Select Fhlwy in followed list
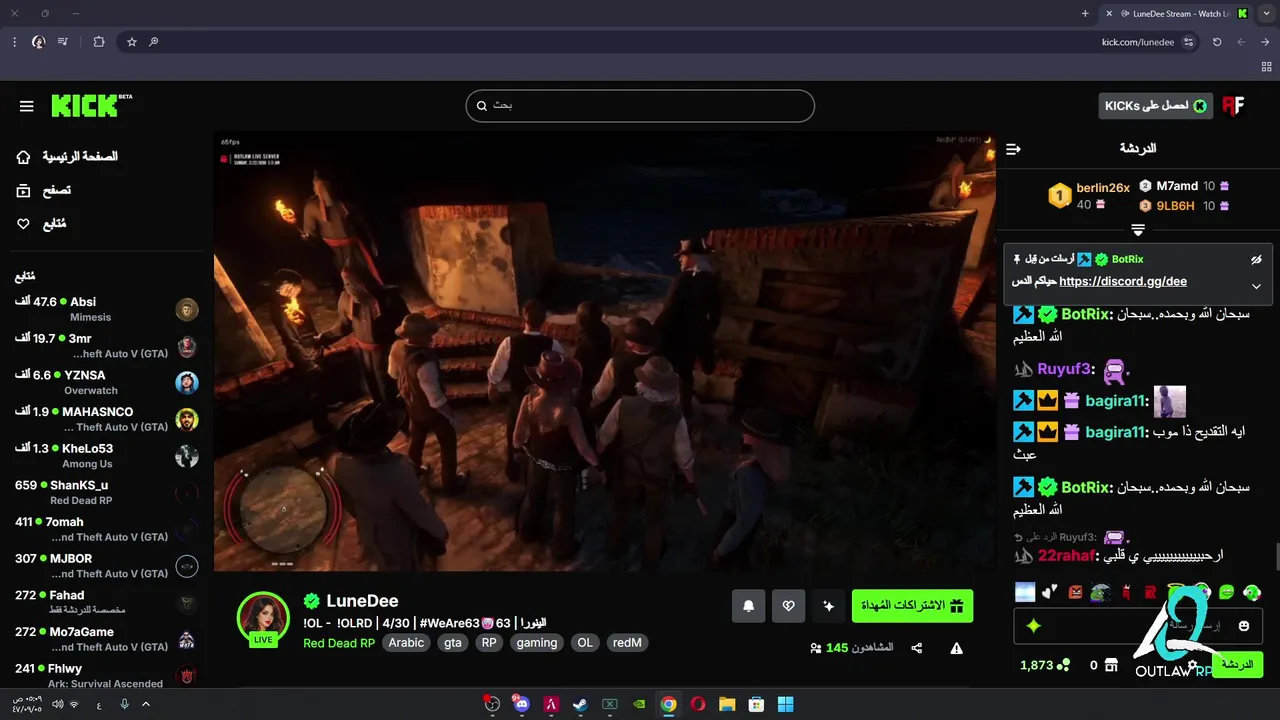The image size is (1280, 720). point(106,676)
